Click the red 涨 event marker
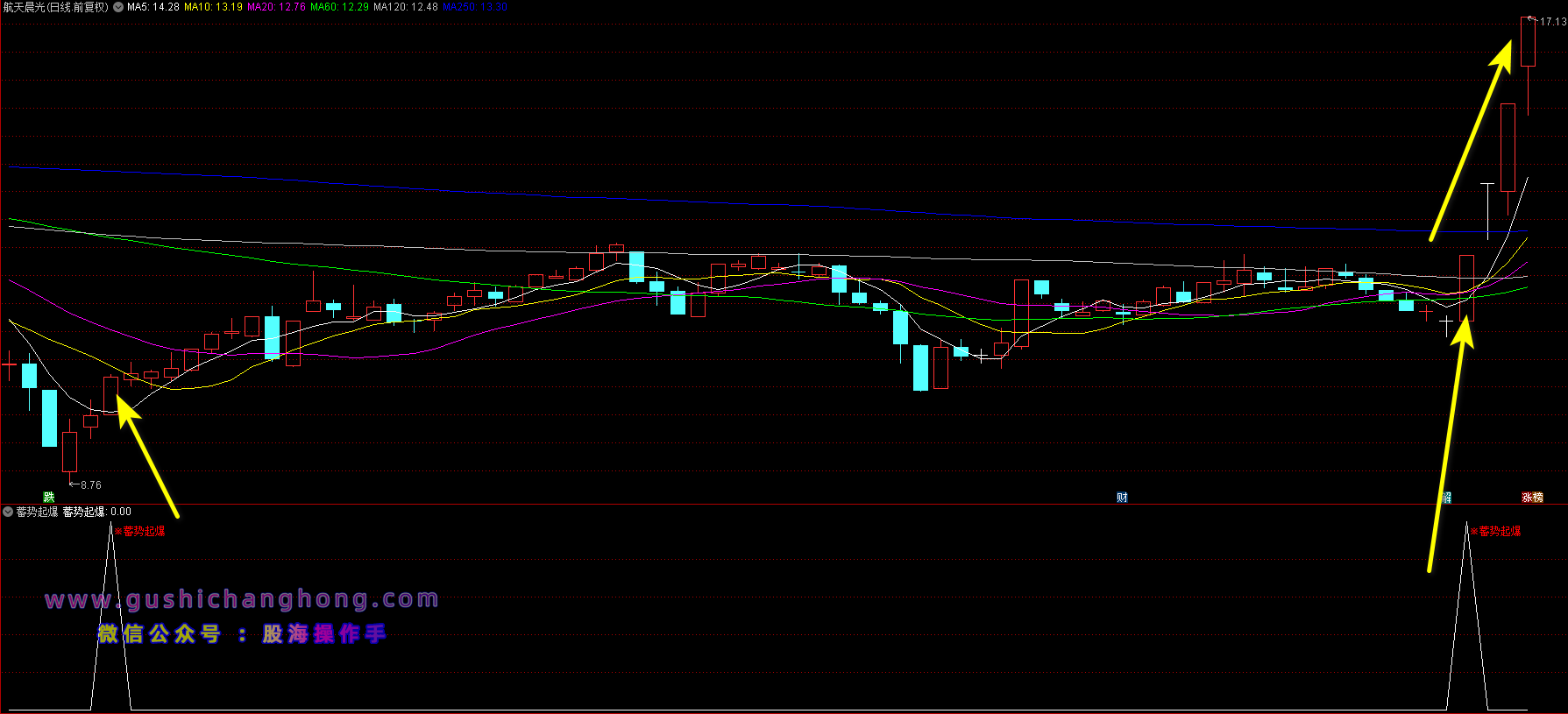Image resolution: width=1568 pixels, height=714 pixels. tap(1527, 498)
